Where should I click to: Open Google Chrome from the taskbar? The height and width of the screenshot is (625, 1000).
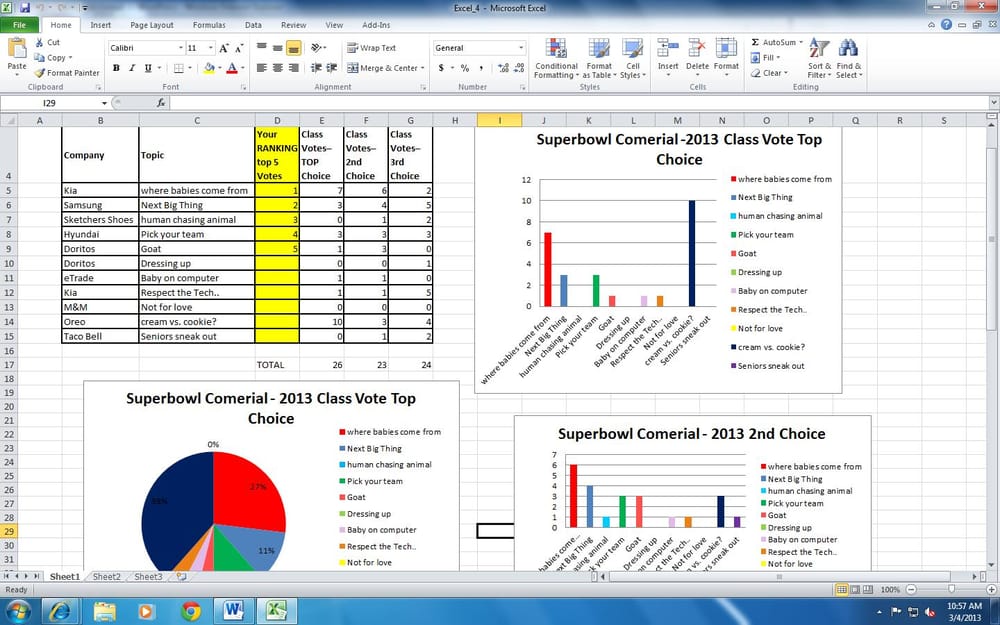pyautogui.click(x=190, y=611)
